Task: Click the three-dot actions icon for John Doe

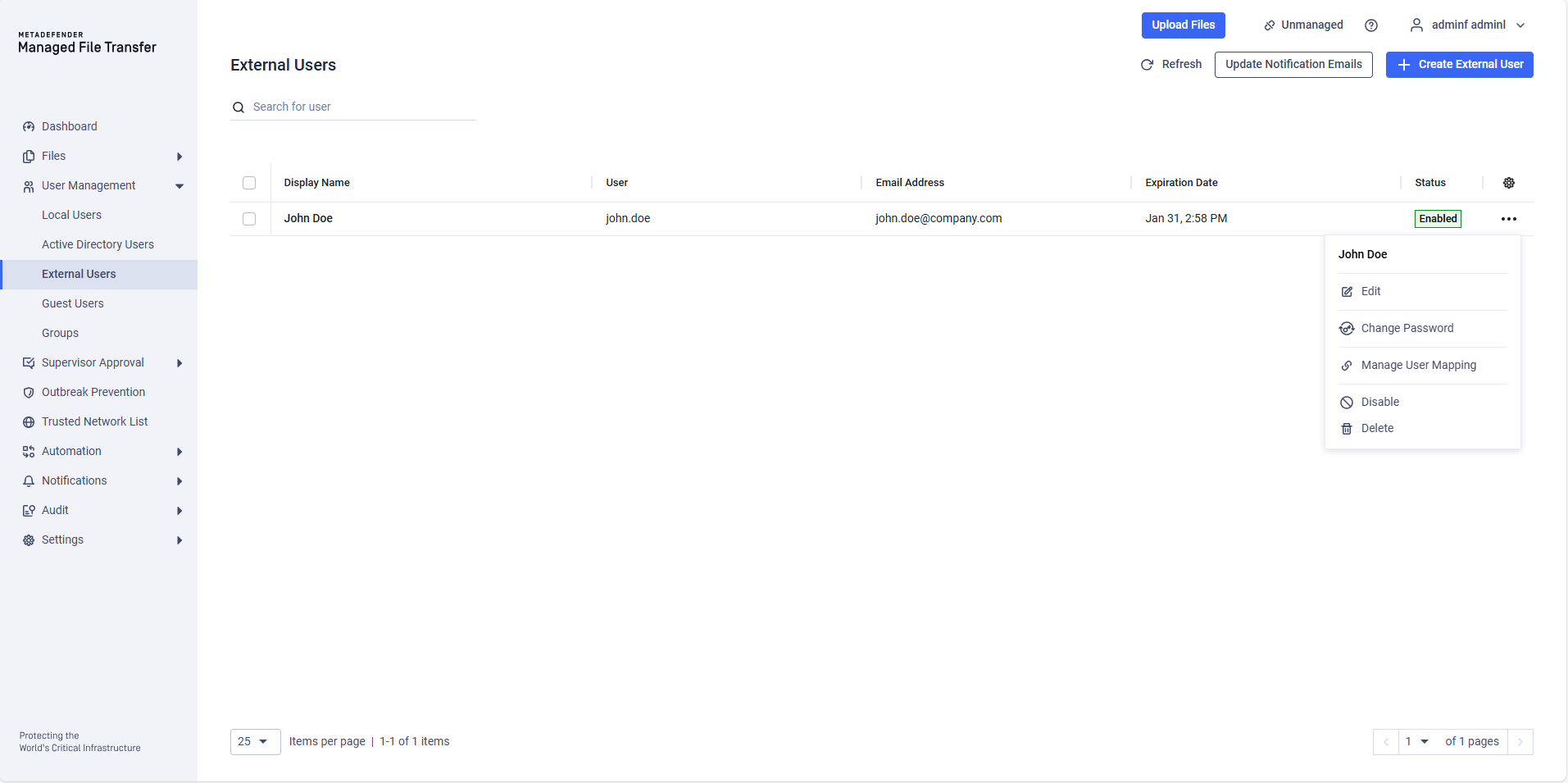Action: (1508, 219)
